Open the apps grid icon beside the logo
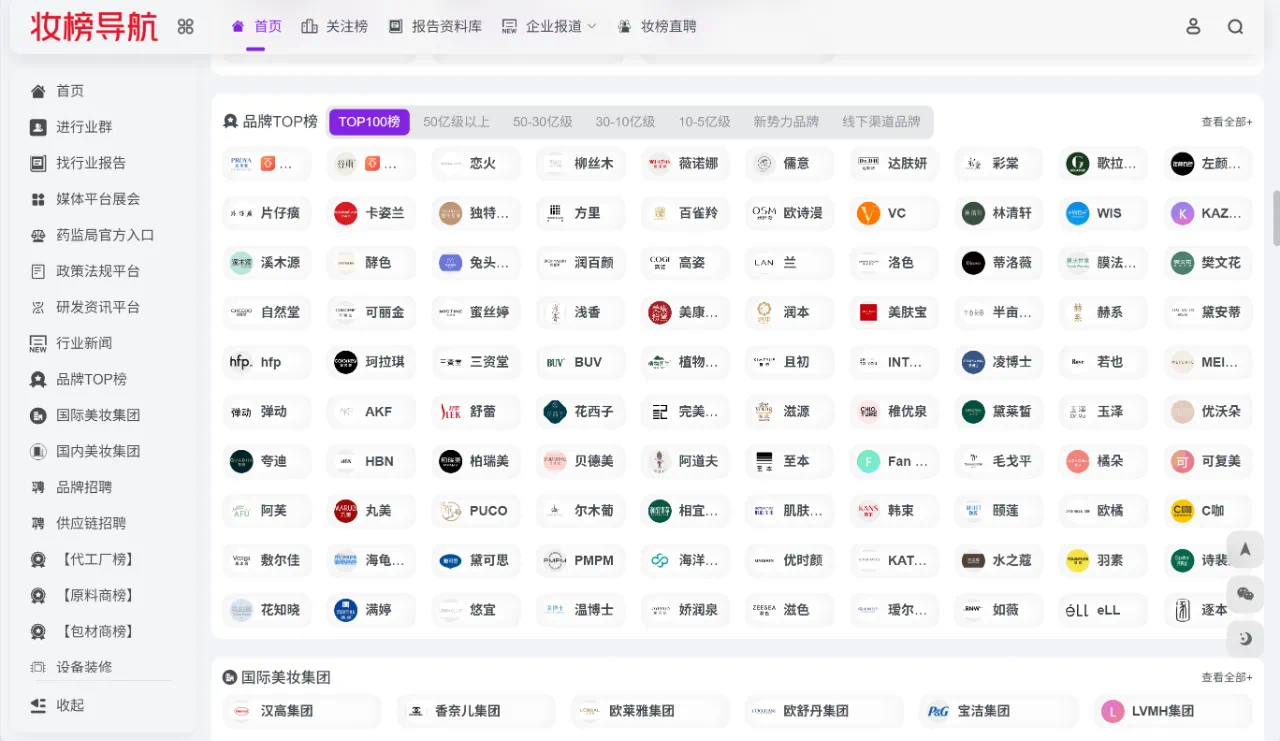Viewport: 1280px width, 741px height. click(x=186, y=27)
